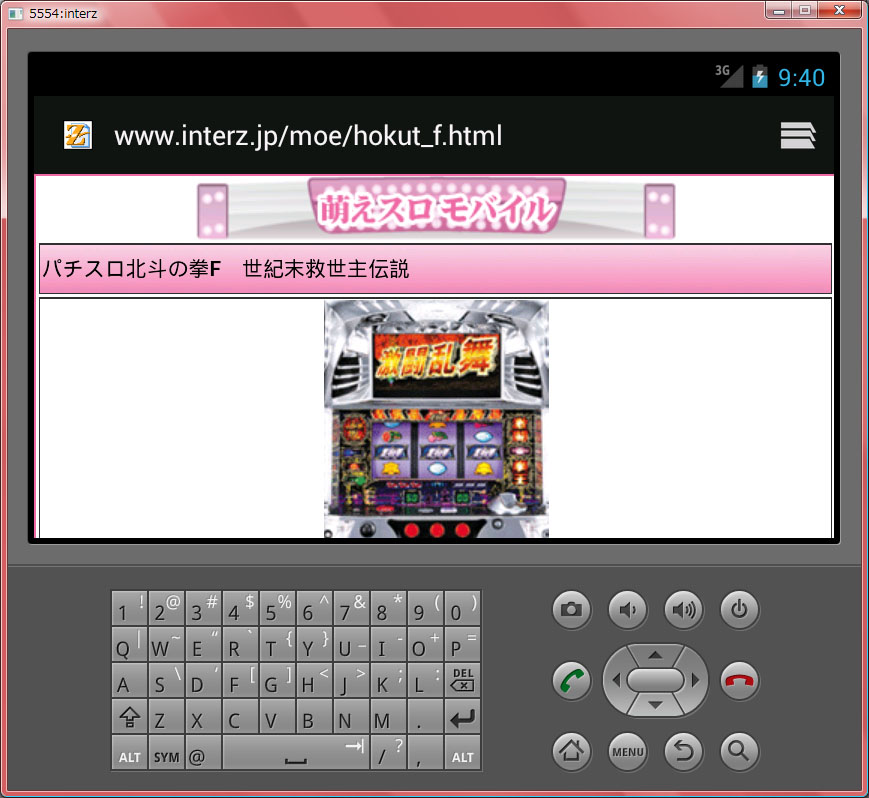Click the M key
869x798 pixels.
(389, 718)
